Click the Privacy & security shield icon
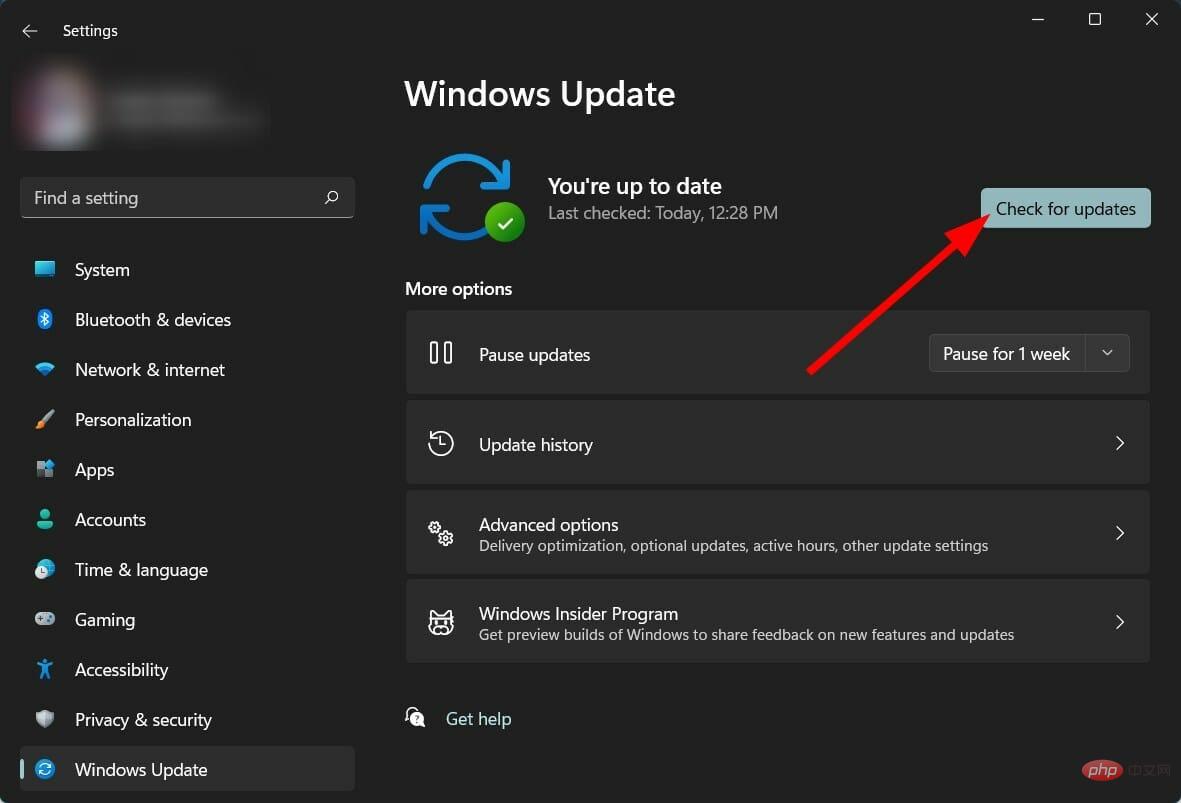 coord(45,719)
